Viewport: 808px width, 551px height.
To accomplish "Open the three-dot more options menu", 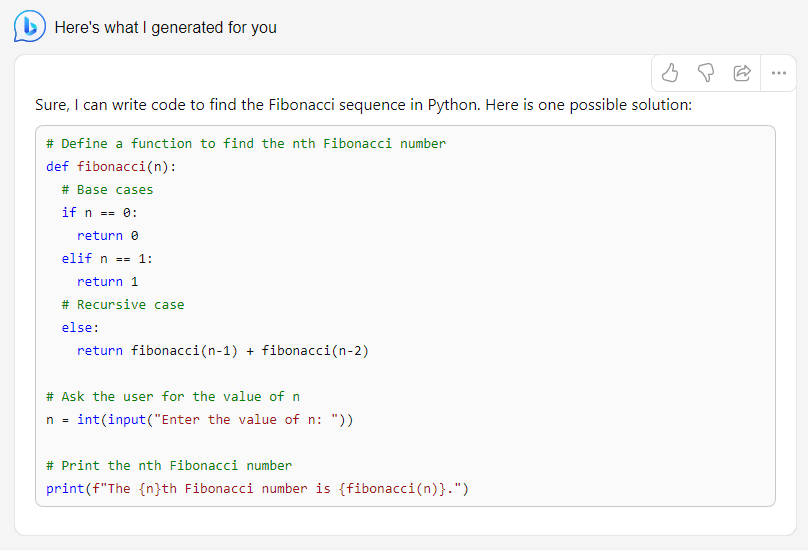I will [x=778, y=73].
